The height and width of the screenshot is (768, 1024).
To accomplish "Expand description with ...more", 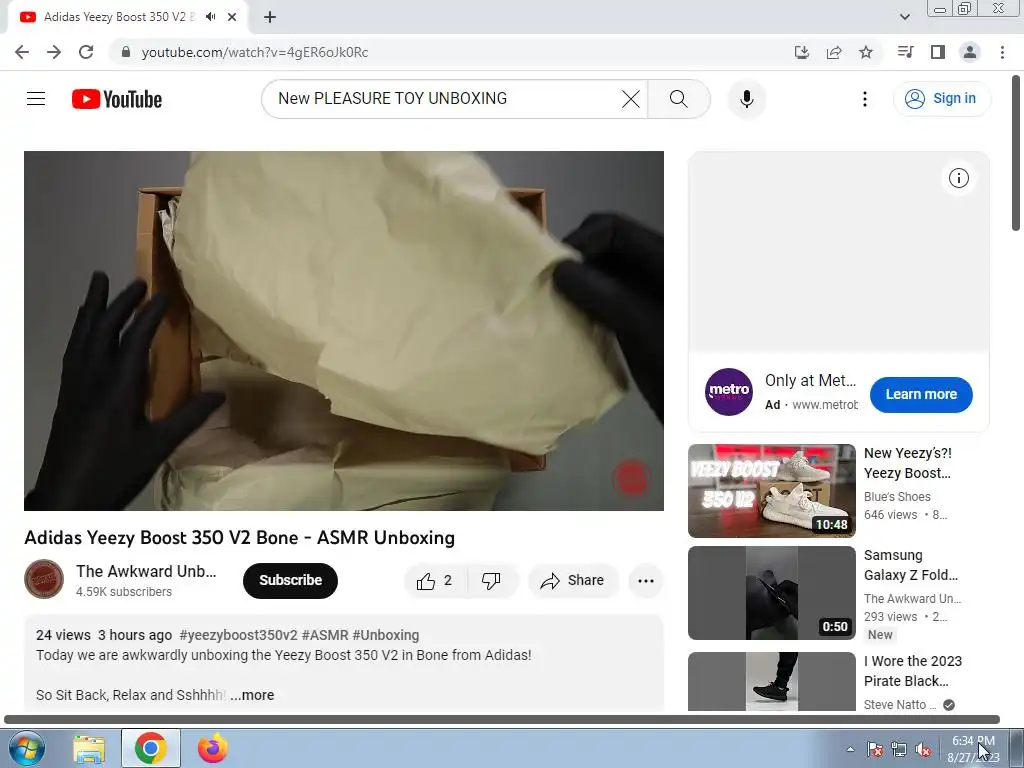I will [252, 695].
